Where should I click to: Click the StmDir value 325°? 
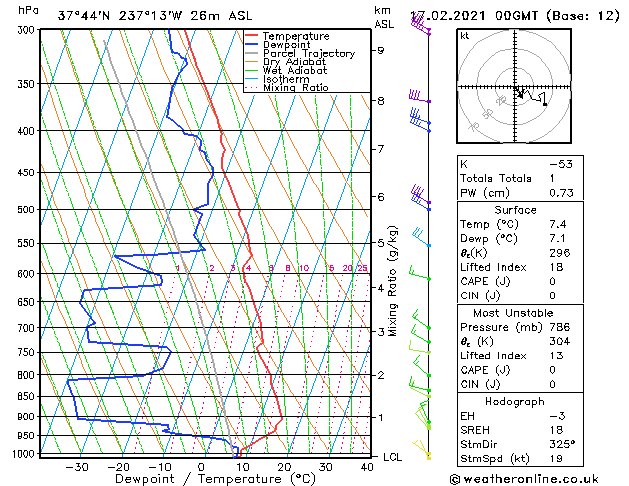point(562,445)
